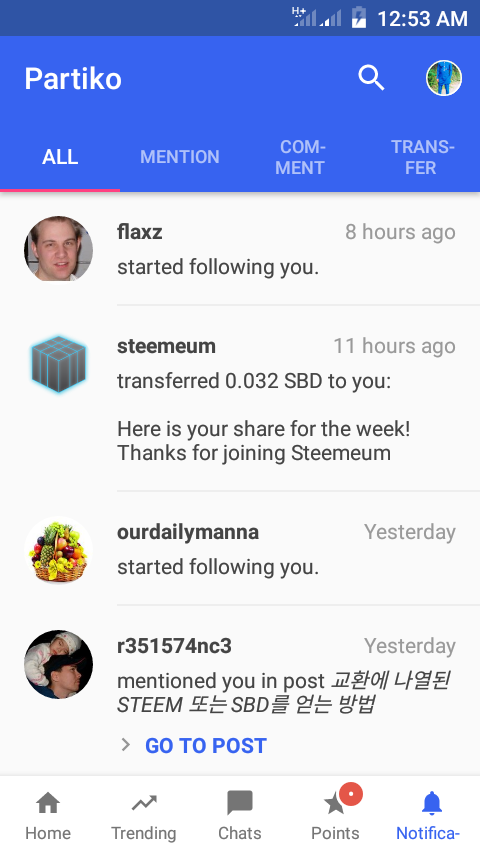Open the search magnifier icon
The height and width of the screenshot is (854, 480).
point(371,78)
